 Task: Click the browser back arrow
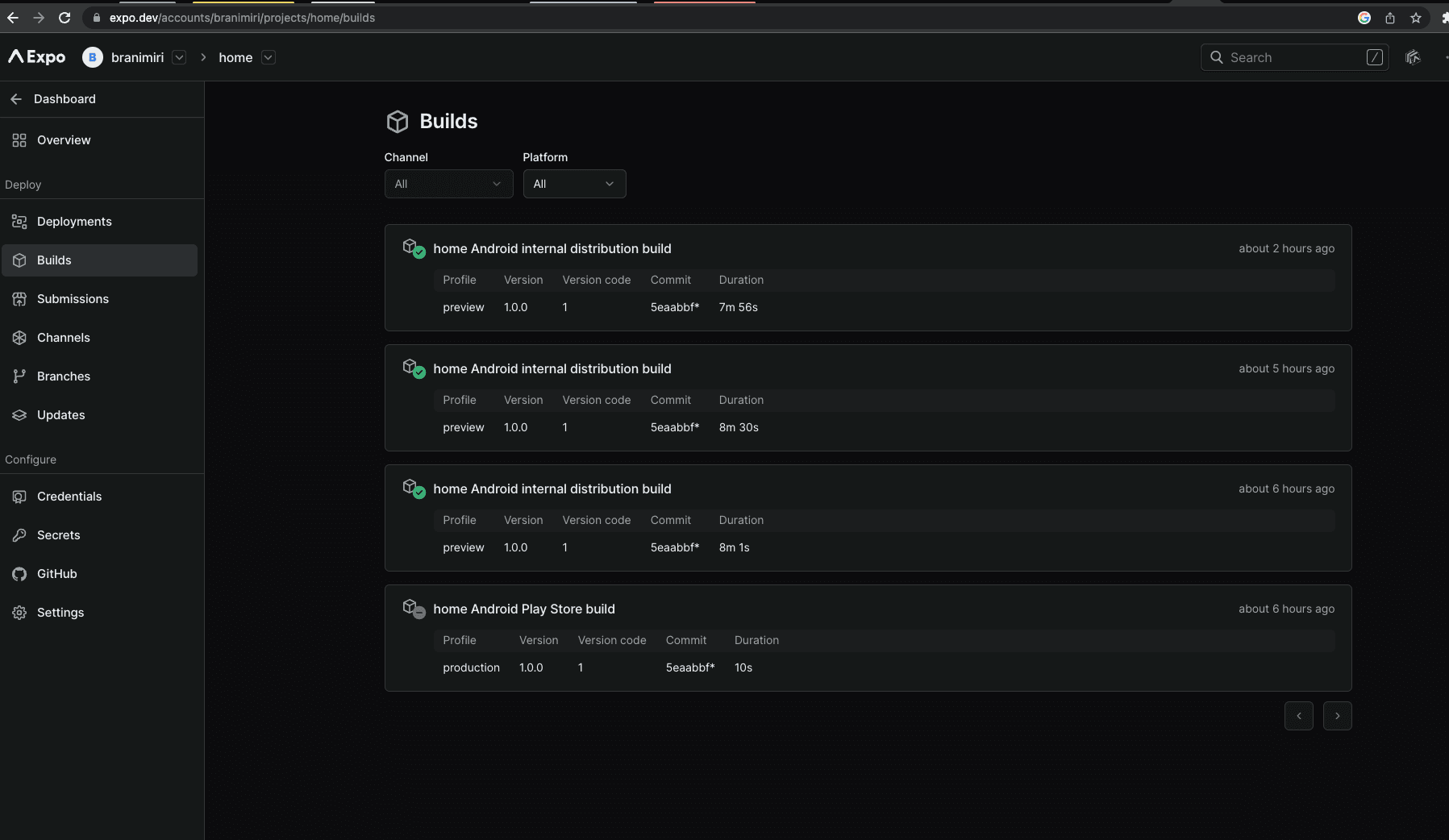13,18
